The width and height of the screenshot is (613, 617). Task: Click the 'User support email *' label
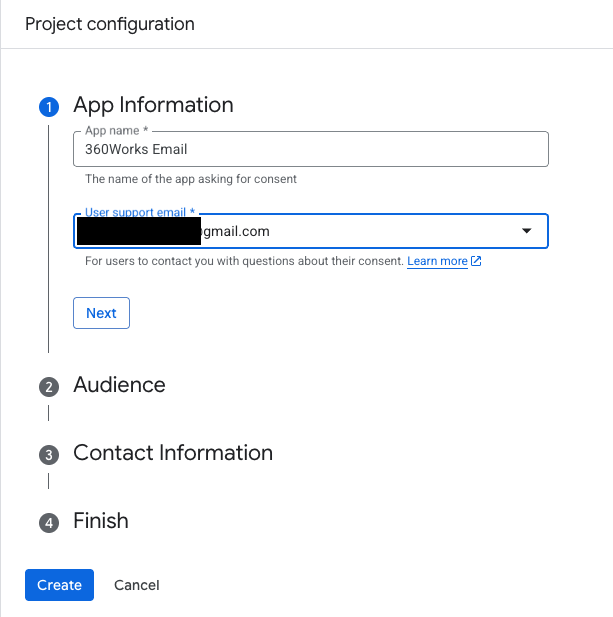[140, 212]
